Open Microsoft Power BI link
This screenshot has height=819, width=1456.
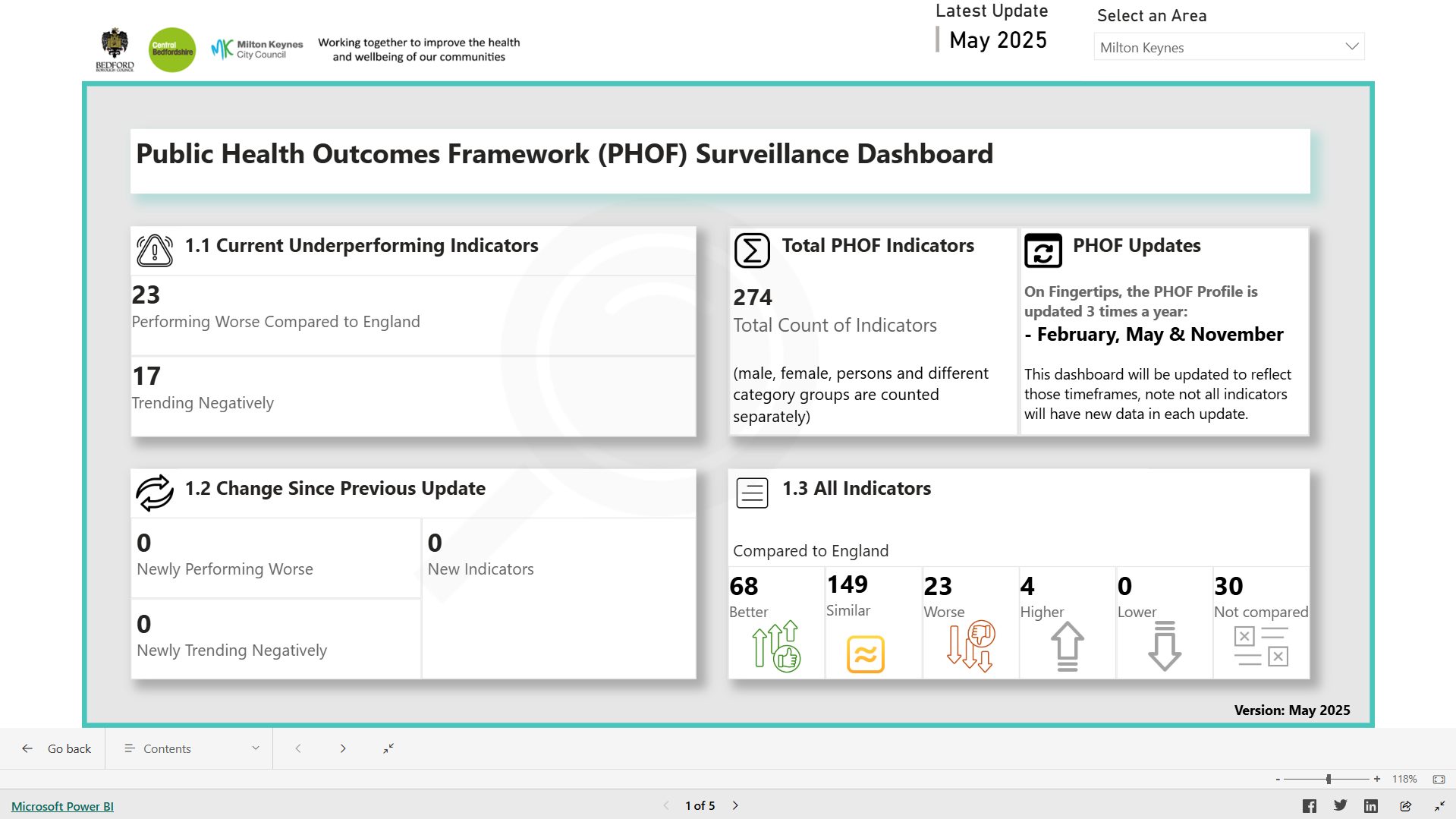tap(62, 806)
